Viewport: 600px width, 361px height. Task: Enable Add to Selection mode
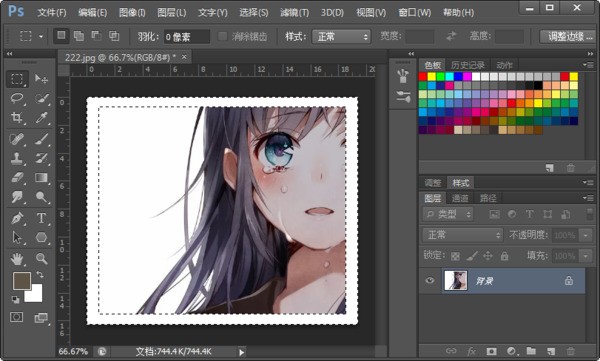tap(79, 36)
